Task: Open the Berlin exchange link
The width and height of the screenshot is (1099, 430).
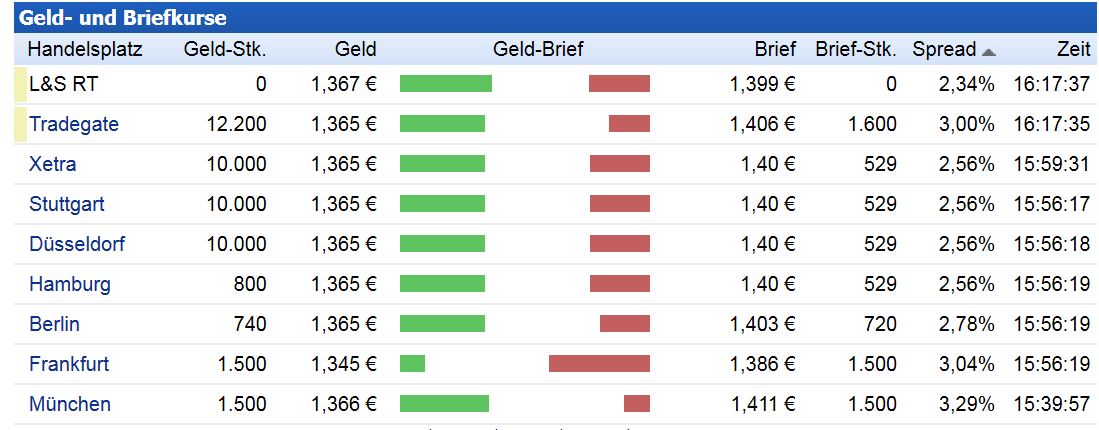Action: tap(54, 325)
